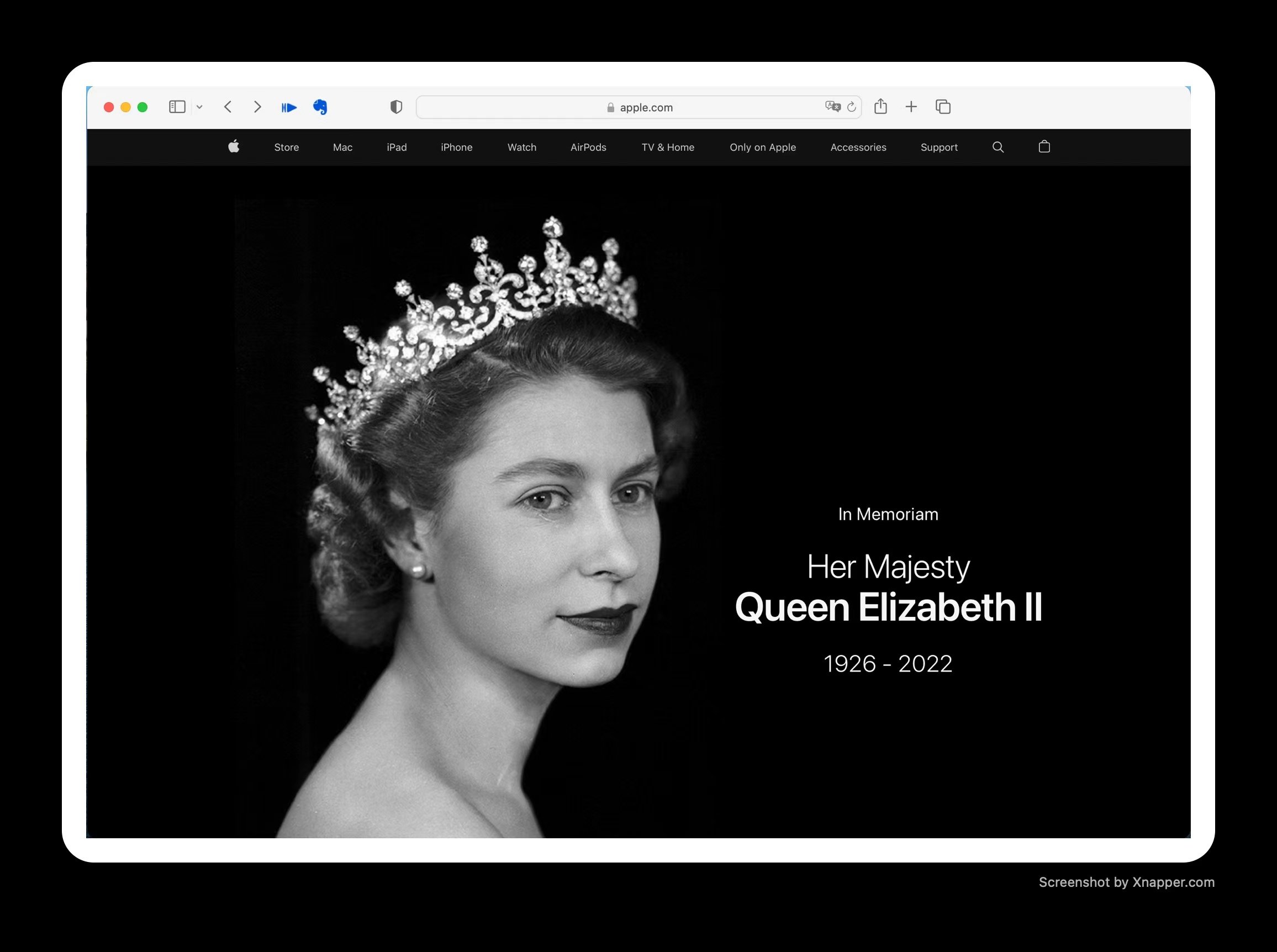Open a new tab with plus icon

(911, 107)
